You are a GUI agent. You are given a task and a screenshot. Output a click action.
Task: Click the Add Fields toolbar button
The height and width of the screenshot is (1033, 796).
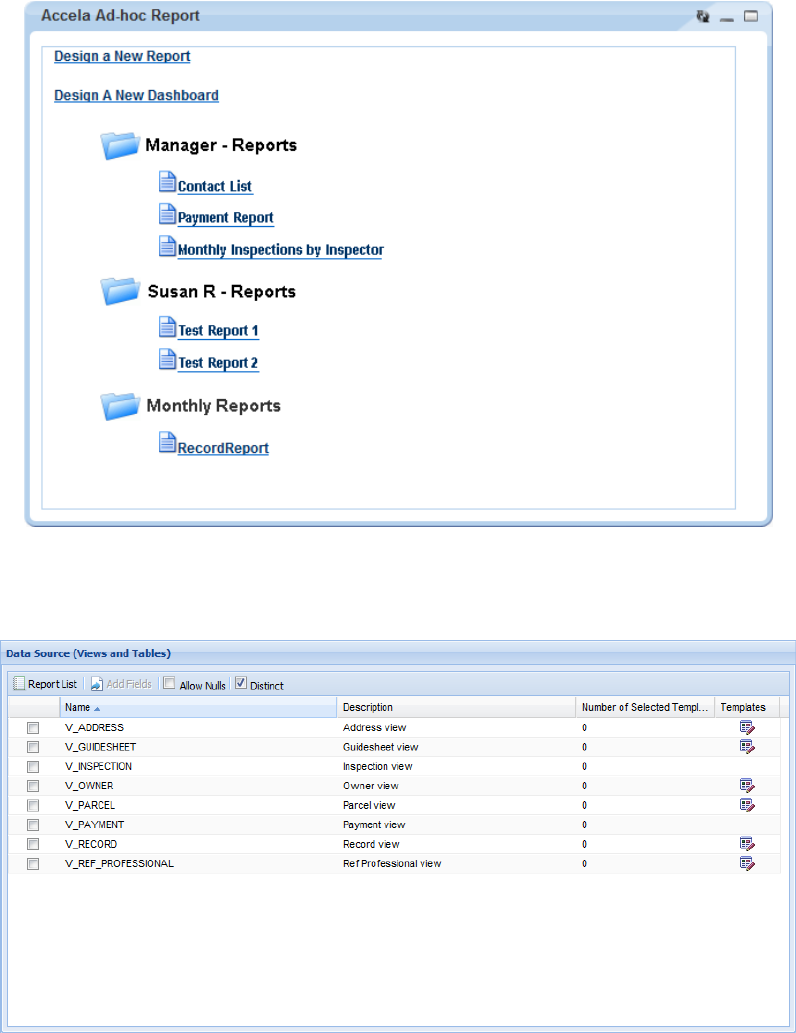pos(121,684)
